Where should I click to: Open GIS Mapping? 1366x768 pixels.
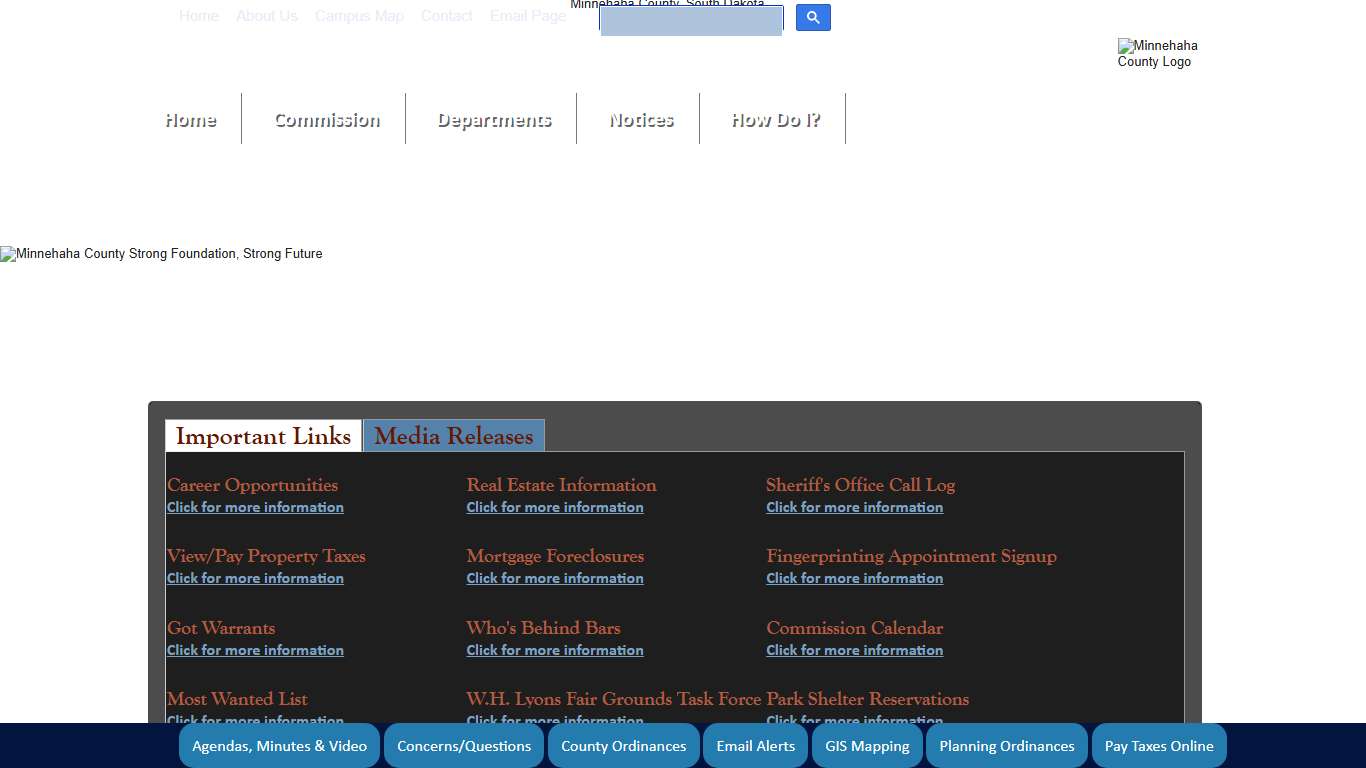pyautogui.click(x=866, y=745)
